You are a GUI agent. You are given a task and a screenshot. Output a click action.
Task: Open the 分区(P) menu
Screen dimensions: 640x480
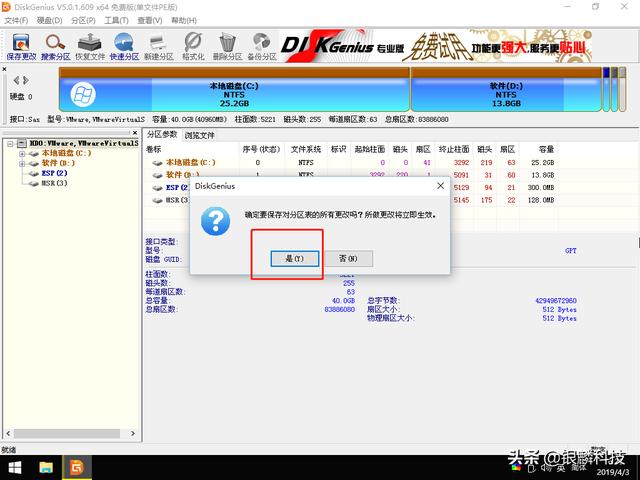[x=83, y=20]
